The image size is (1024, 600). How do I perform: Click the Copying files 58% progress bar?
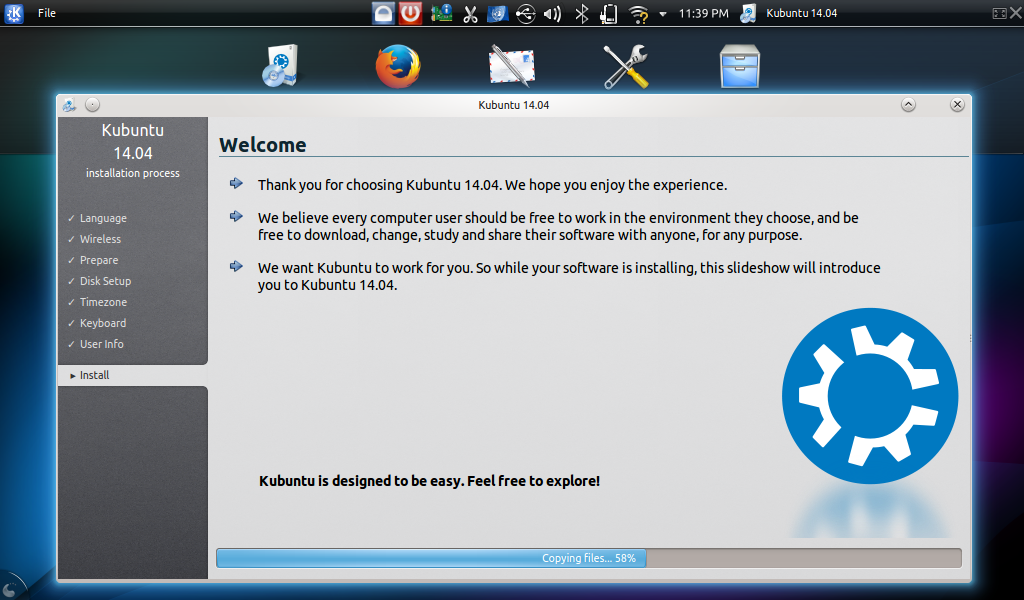(x=588, y=558)
